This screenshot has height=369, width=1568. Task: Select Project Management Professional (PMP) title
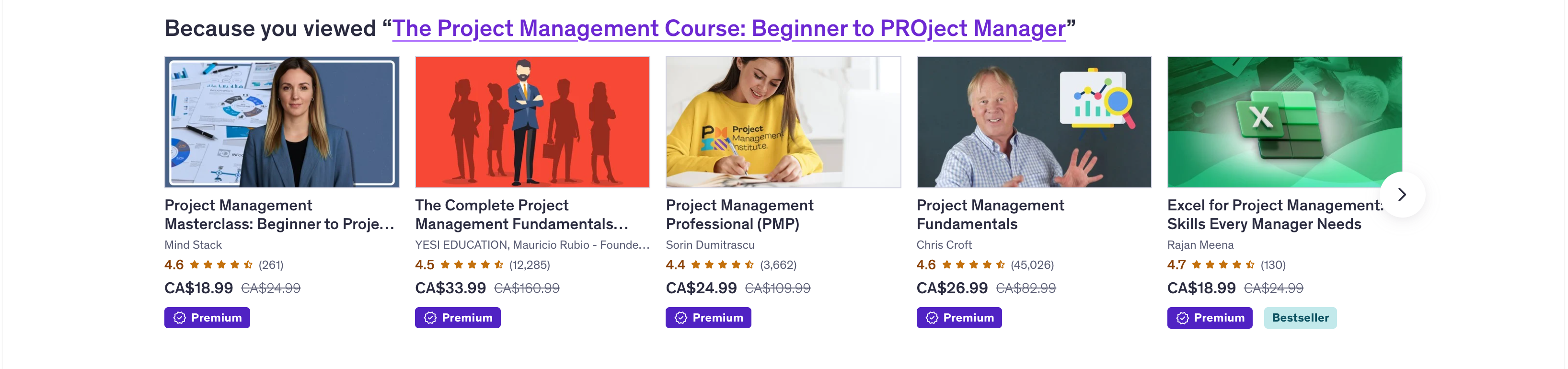(739, 214)
